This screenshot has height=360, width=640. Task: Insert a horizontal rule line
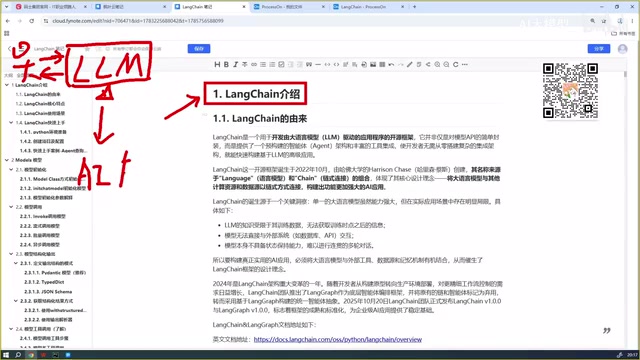[318, 64]
